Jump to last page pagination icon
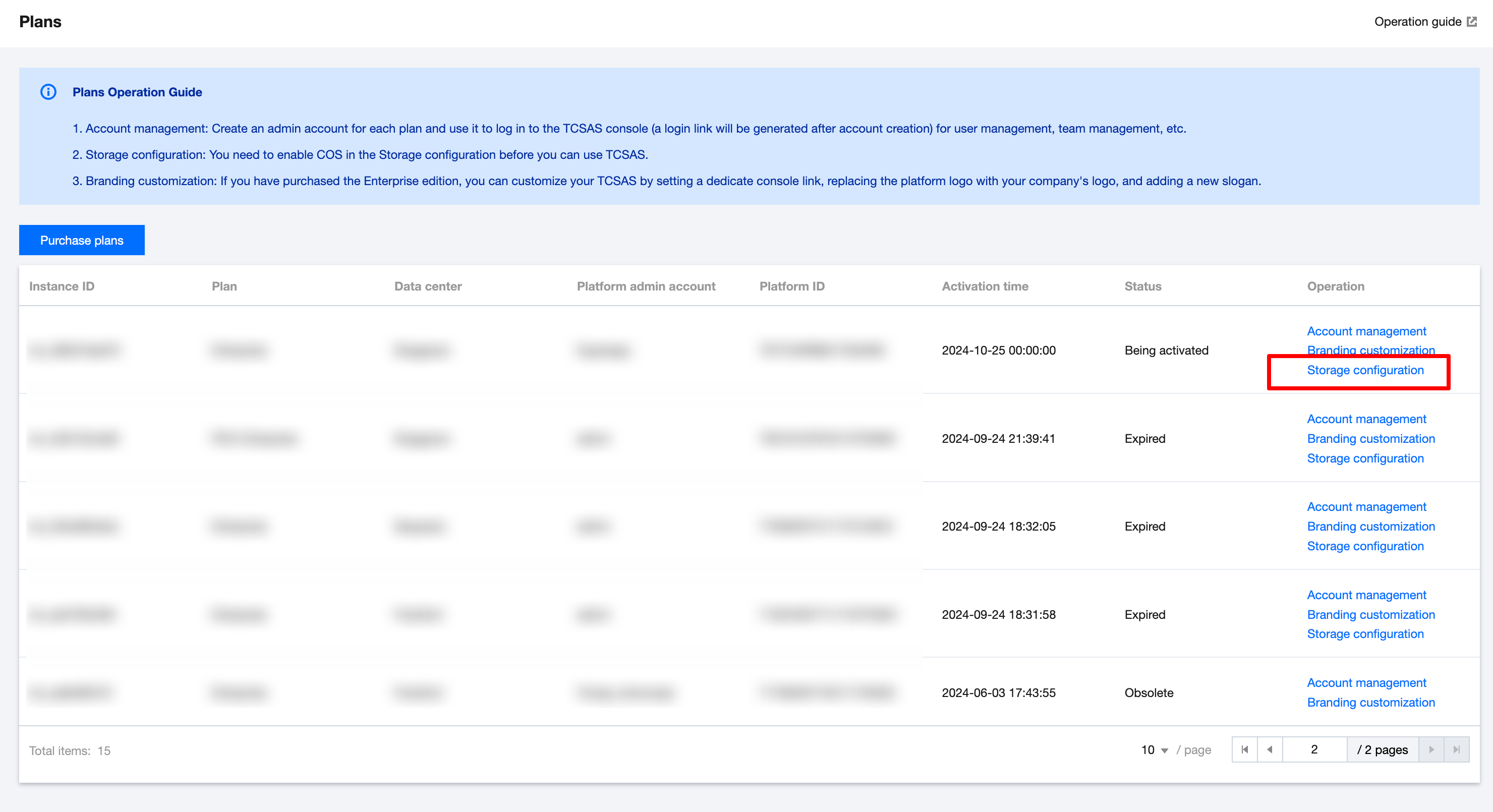 (1457, 749)
